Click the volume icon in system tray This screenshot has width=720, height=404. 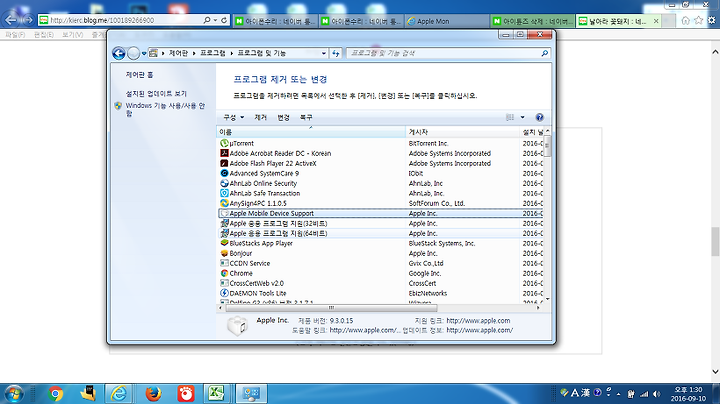(657, 394)
